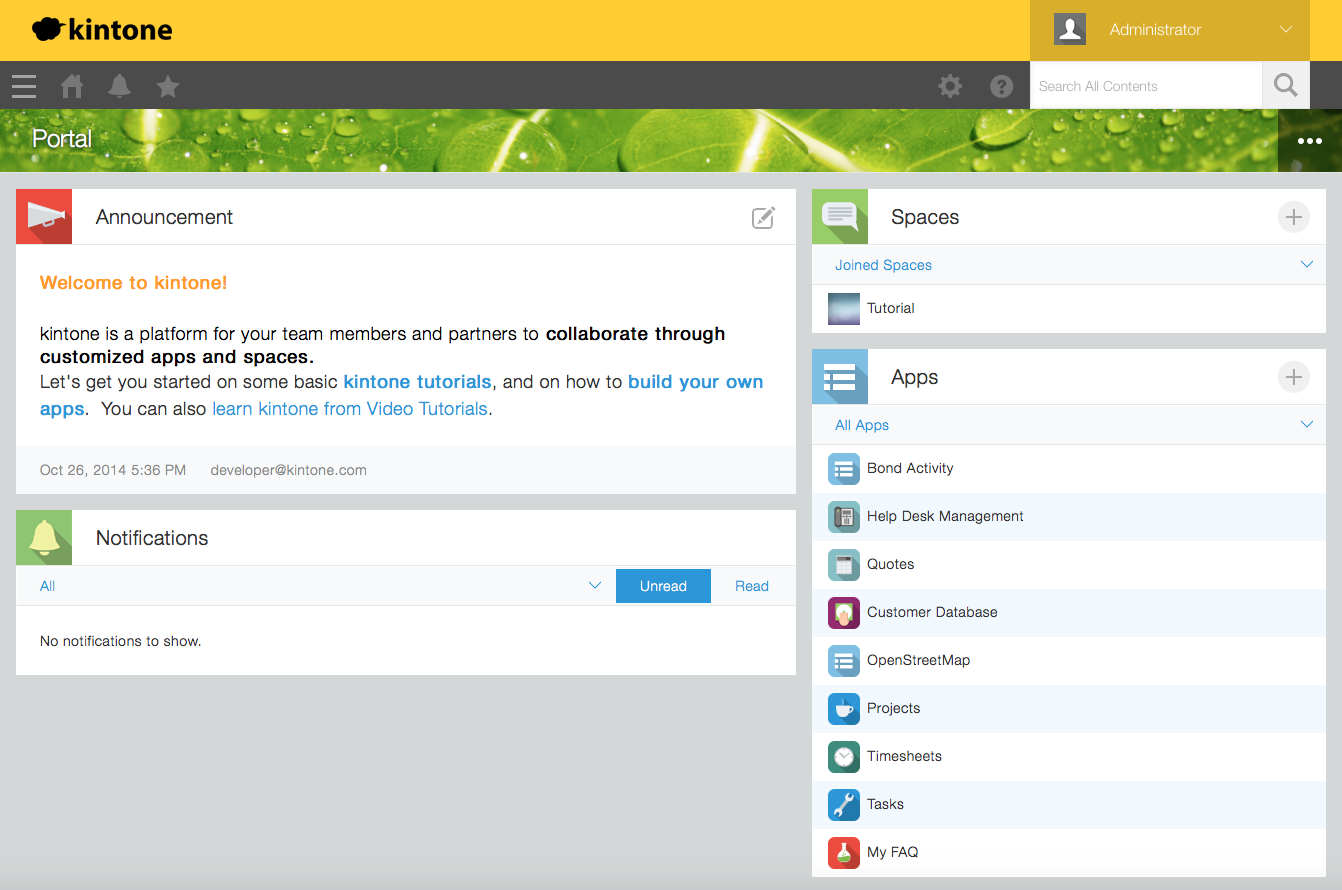Expand the Joined Spaces dropdown
The width and height of the screenshot is (1342, 890).
point(1306,265)
